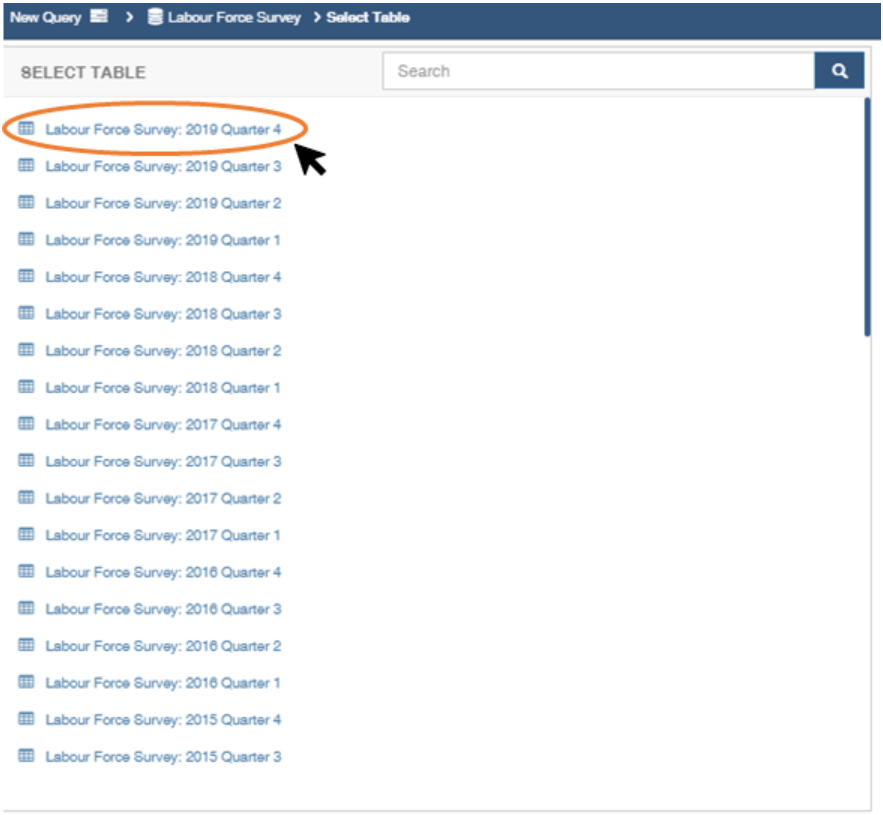Click table icon beside 2015 Quarter 4
This screenshot has width=883, height=815.
click(x=26, y=719)
